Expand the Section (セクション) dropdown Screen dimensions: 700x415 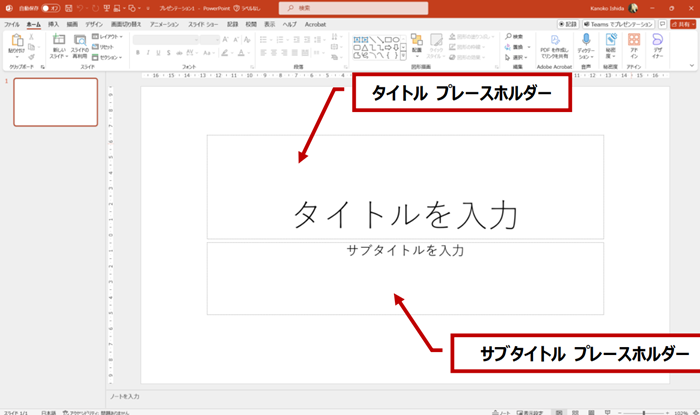(x=108, y=57)
